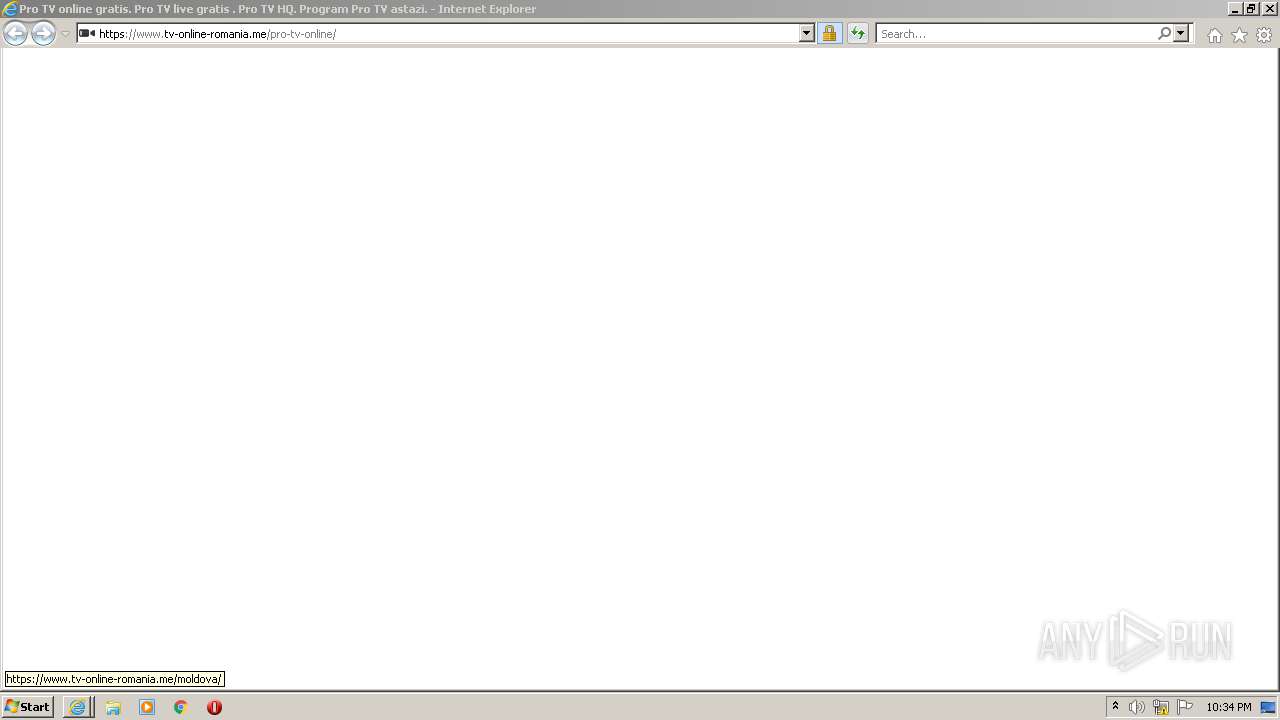The width and height of the screenshot is (1280, 720).
Task: Open volume speaker tray icon
Action: [x=1137, y=707]
